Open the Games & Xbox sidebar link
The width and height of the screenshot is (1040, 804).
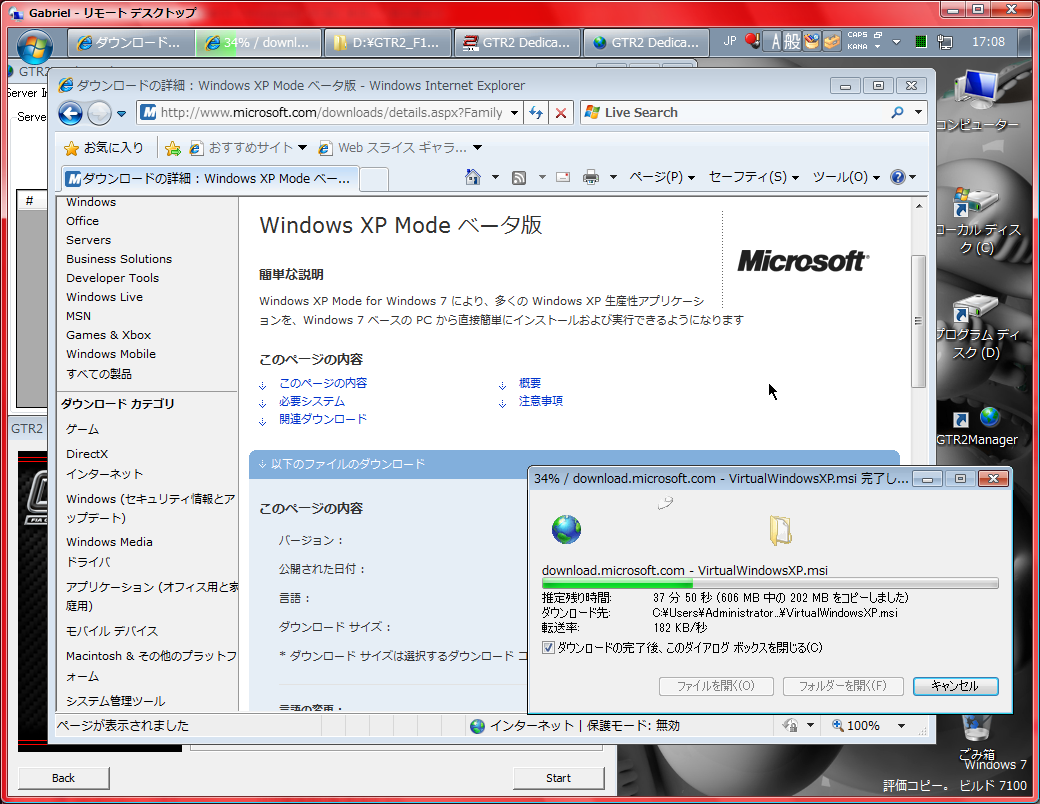point(109,335)
